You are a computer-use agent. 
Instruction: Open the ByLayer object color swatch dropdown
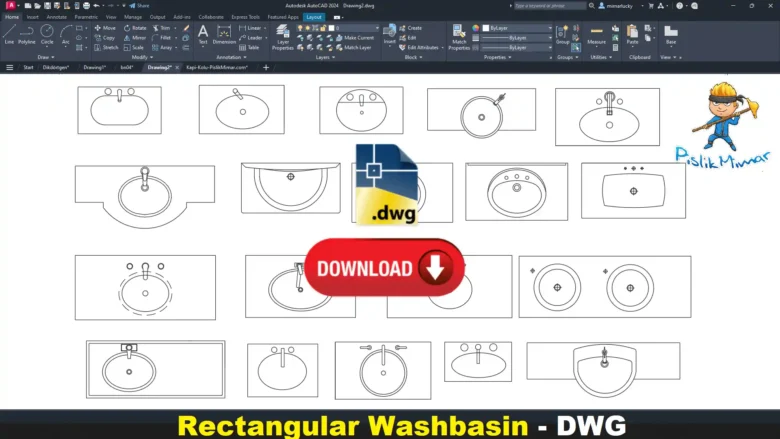click(517, 28)
